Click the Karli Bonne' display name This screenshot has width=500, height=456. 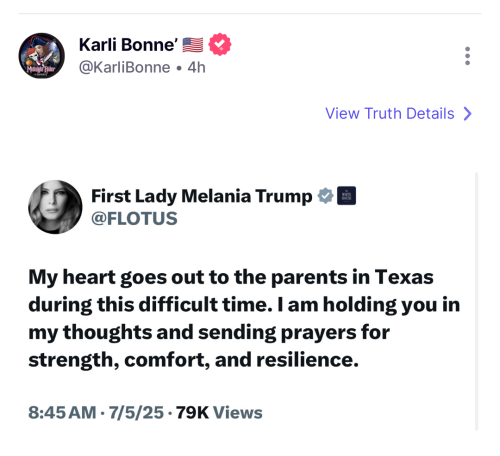click(x=128, y=45)
